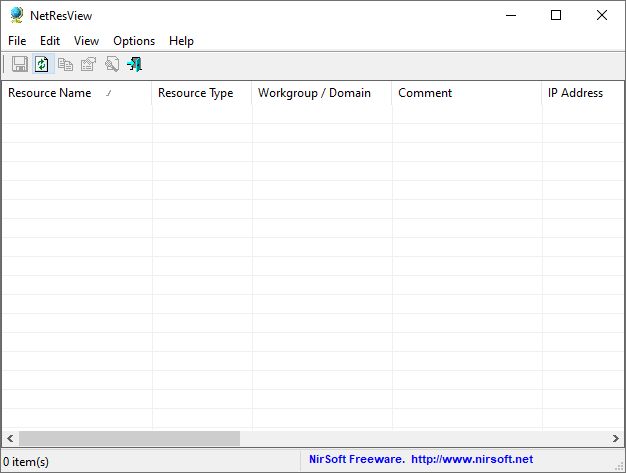Click the Workgroup / Domain column header
This screenshot has width=626, height=473.
click(x=314, y=93)
